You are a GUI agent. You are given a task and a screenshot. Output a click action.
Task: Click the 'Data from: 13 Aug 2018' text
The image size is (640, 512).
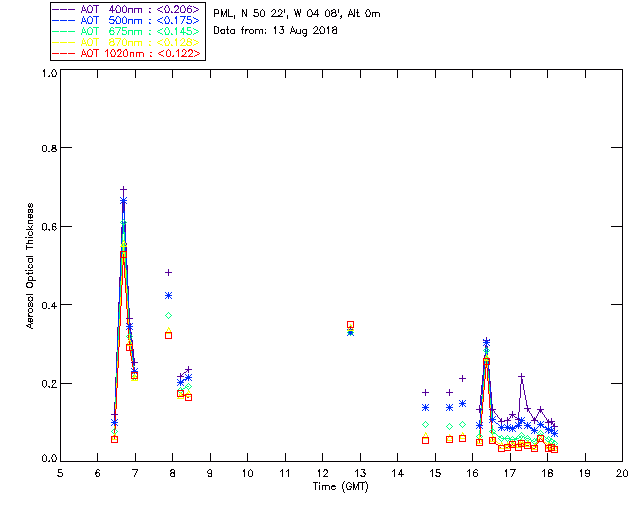click(x=276, y=31)
